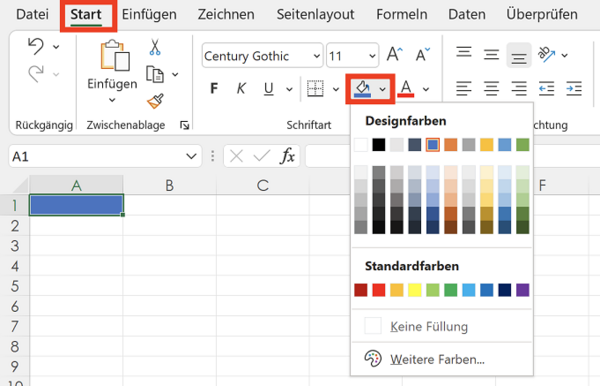Toggle center horizontal alignment
Screen dimensions: 600x386
pyautogui.click(x=491, y=89)
